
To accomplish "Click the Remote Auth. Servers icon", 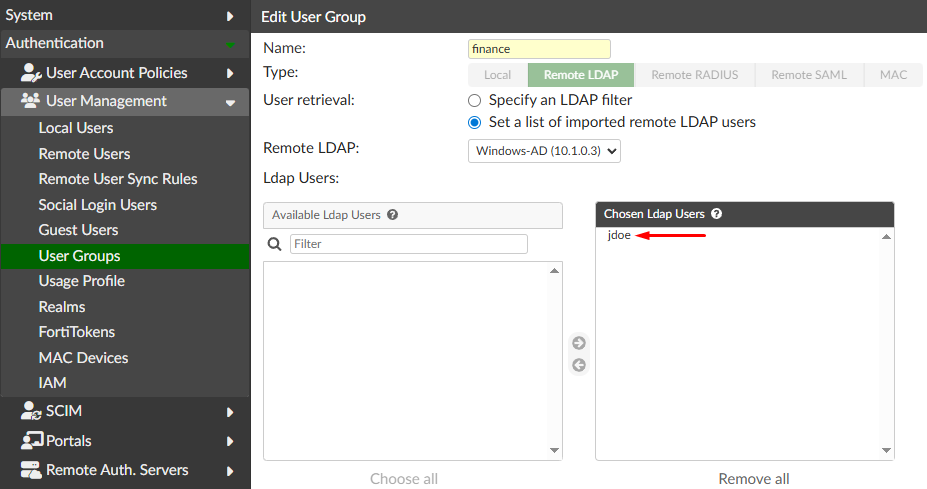I will (x=31, y=470).
